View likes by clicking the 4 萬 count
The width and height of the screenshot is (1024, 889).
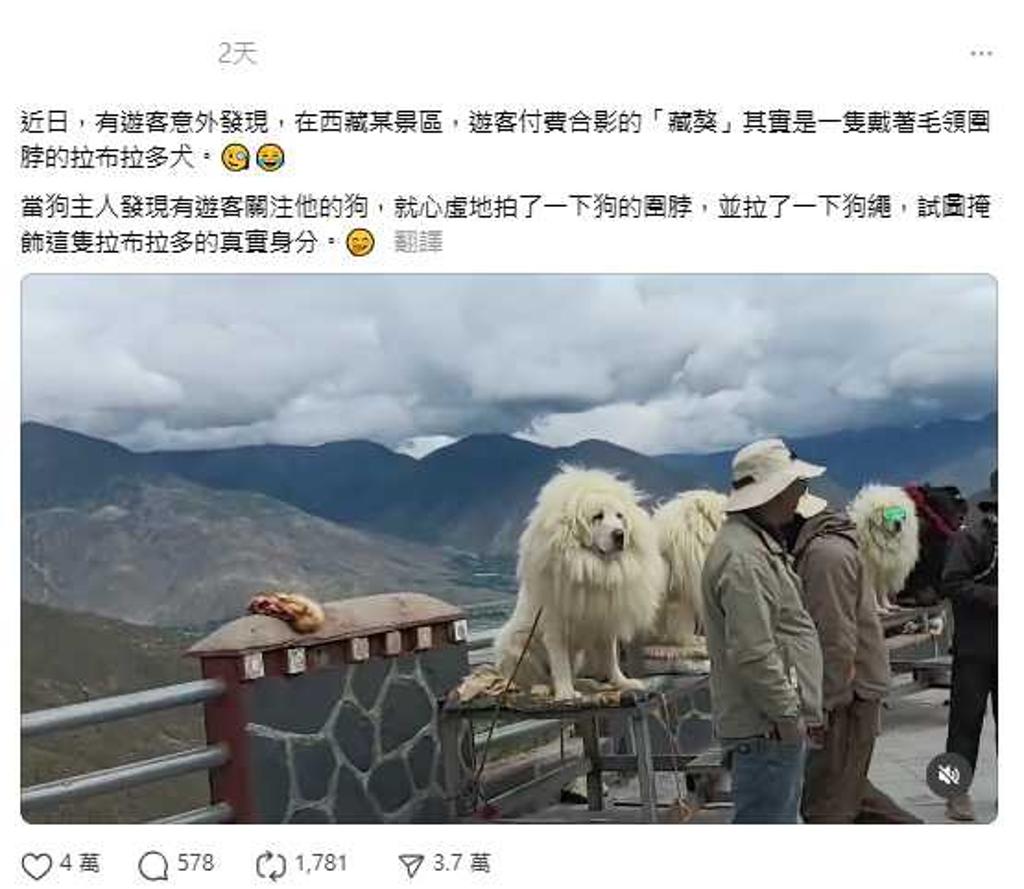point(80,864)
